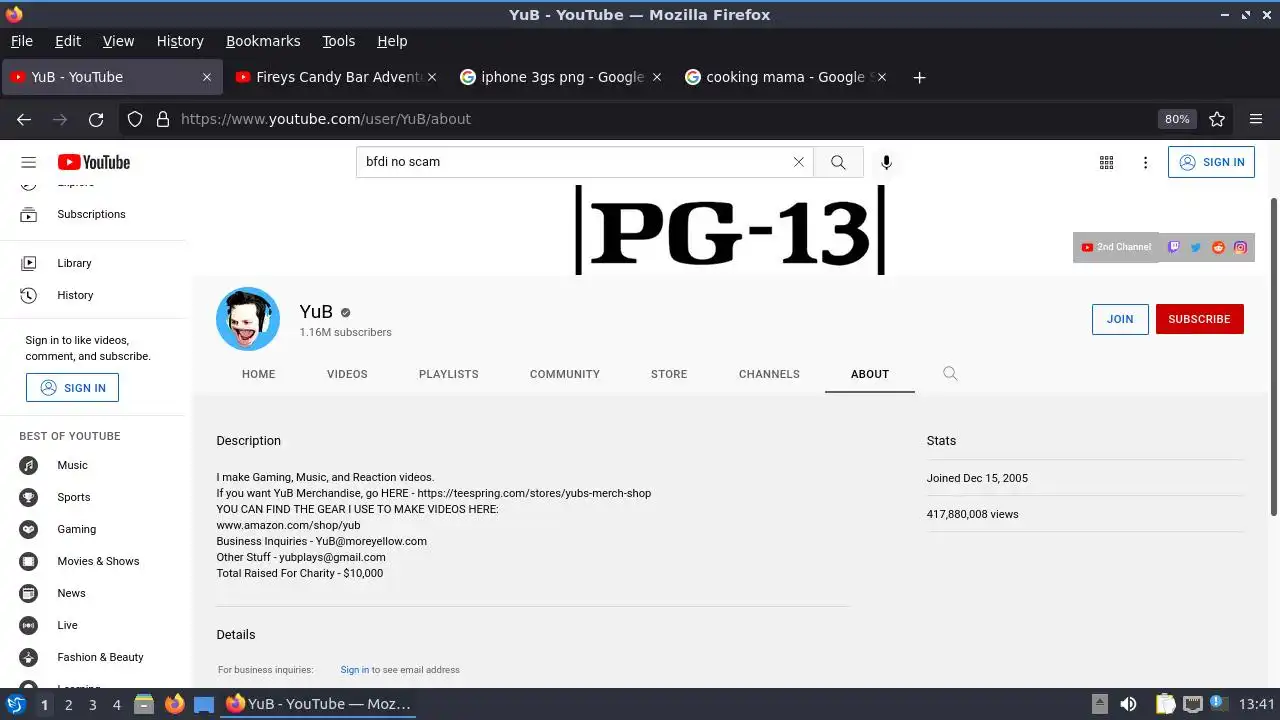The image size is (1280, 720).
Task: Select the About channel tab
Action: [870, 374]
